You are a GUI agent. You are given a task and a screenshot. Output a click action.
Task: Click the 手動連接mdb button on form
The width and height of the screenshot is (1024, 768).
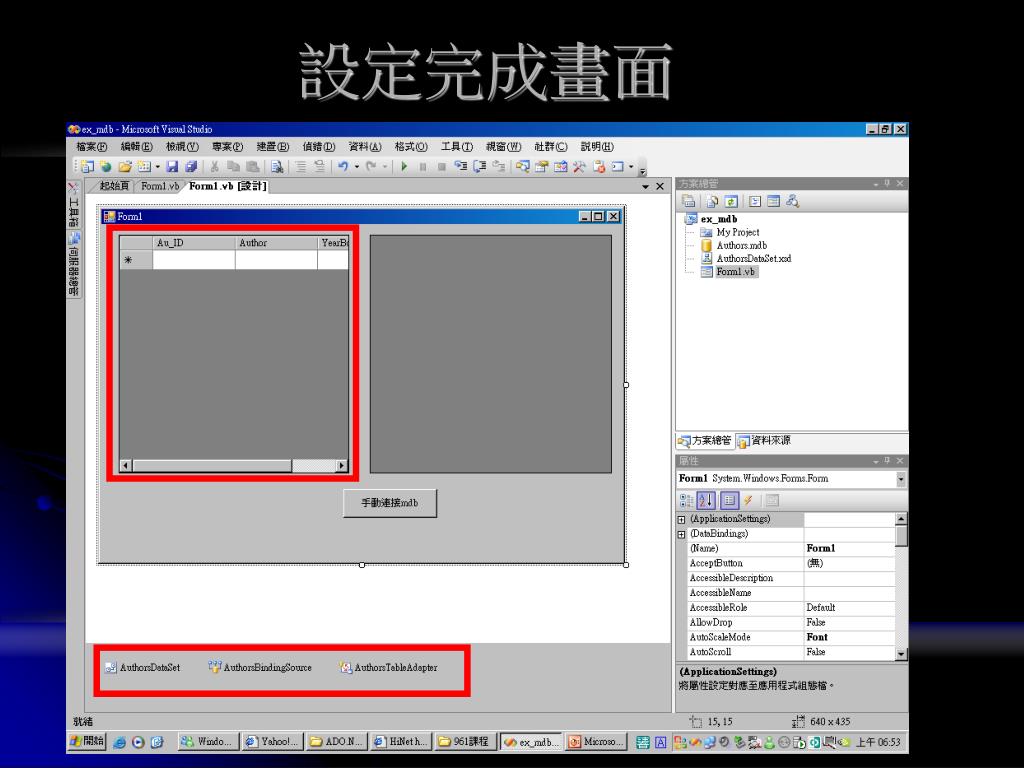coord(390,503)
